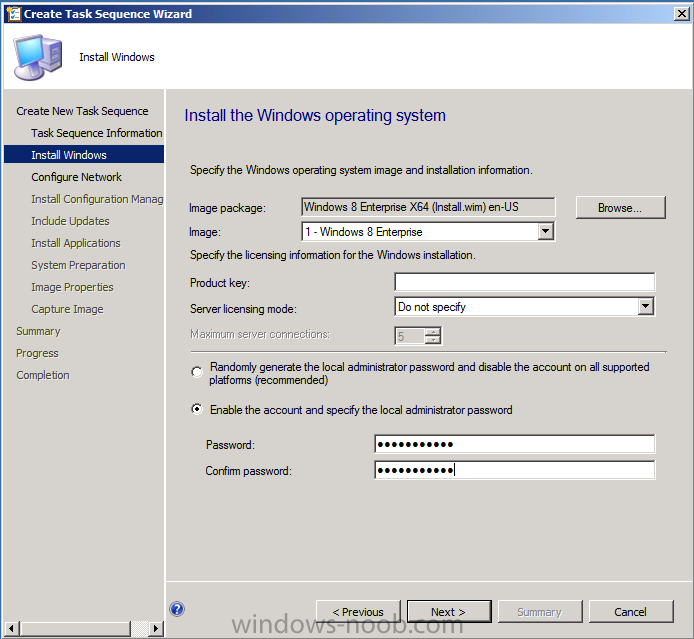Decrease maximum server connections with down arrow
694x639 pixels.
tap(432, 340)
